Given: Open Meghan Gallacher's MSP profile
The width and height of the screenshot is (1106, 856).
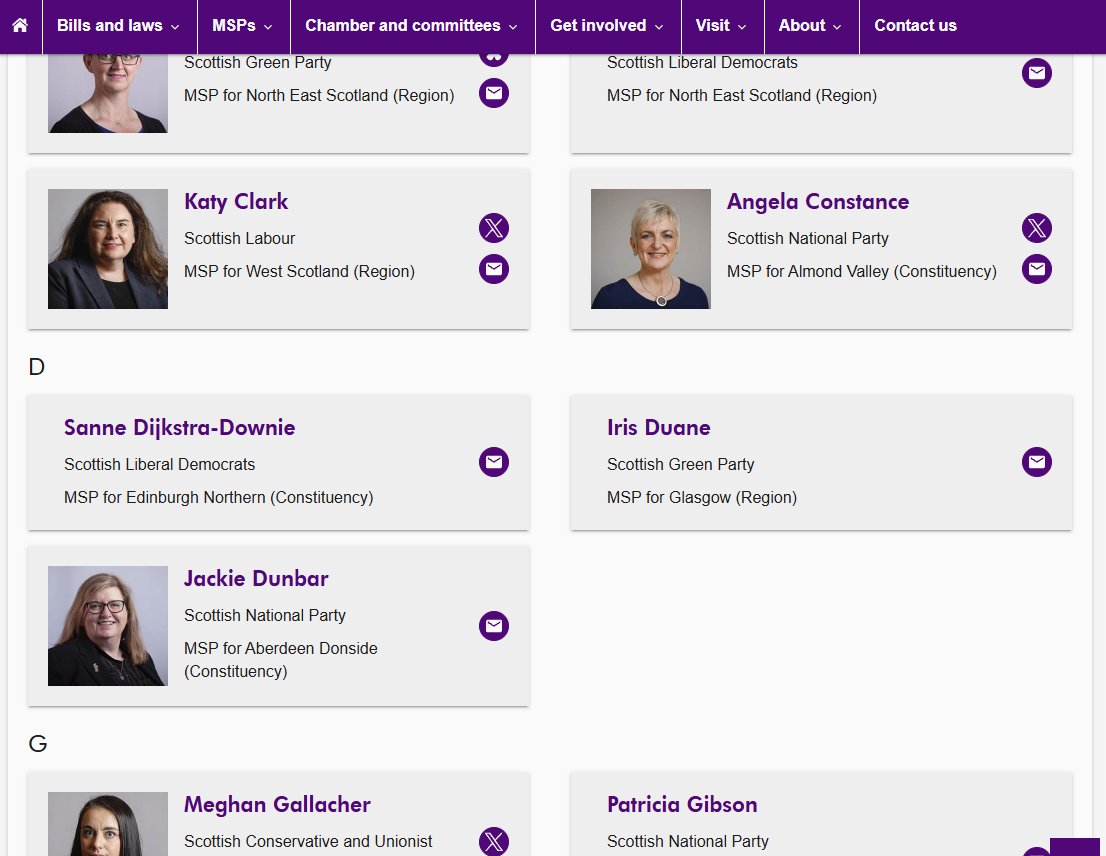Looking at the screenshot, I should [277, 805].
